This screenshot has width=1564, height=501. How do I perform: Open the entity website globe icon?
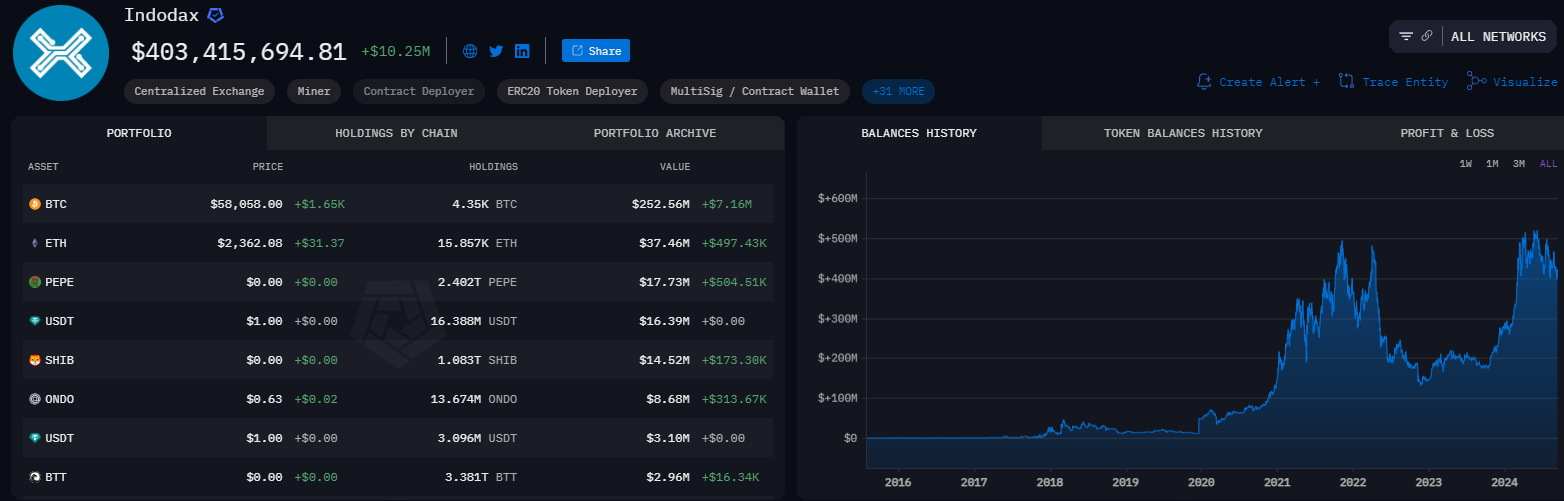coord(470,51)
